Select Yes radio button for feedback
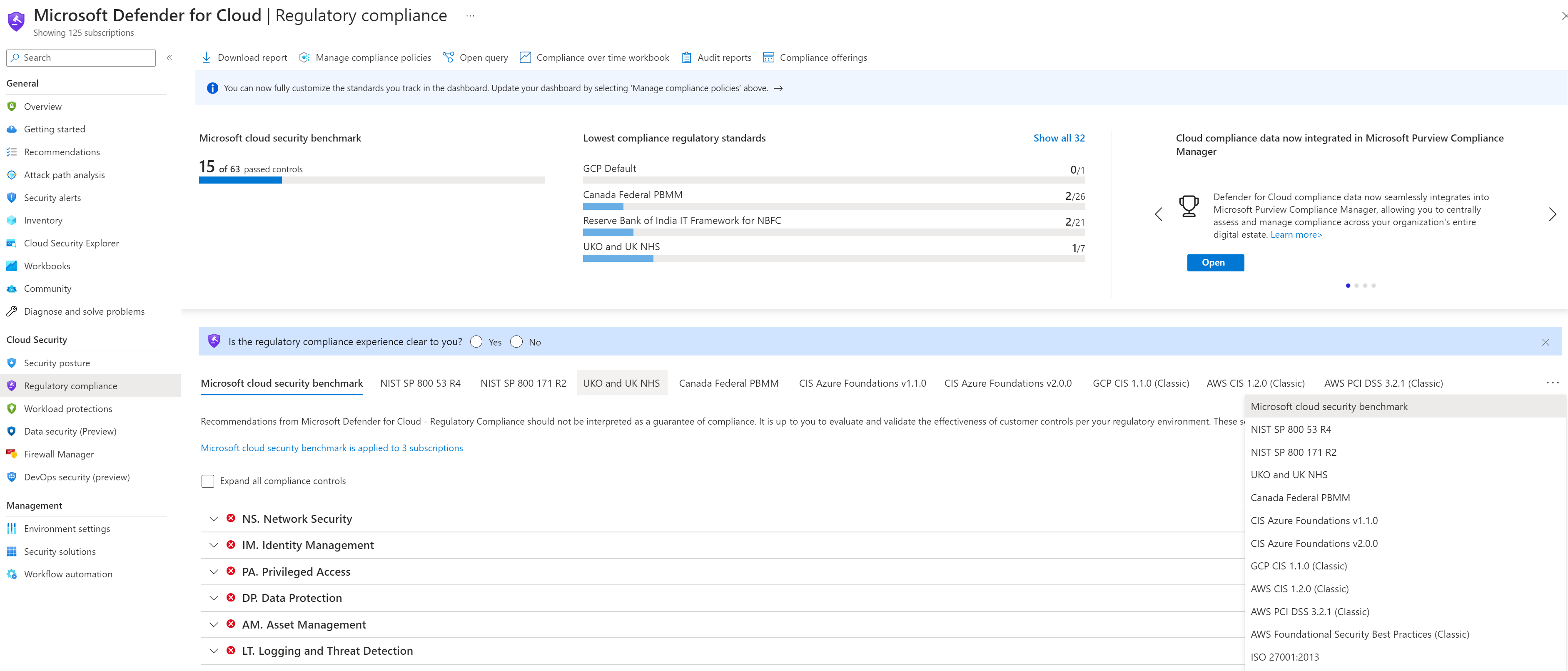Image resolution: width=1568 pixels, height=671 pixels. click(x=476, y=342)
